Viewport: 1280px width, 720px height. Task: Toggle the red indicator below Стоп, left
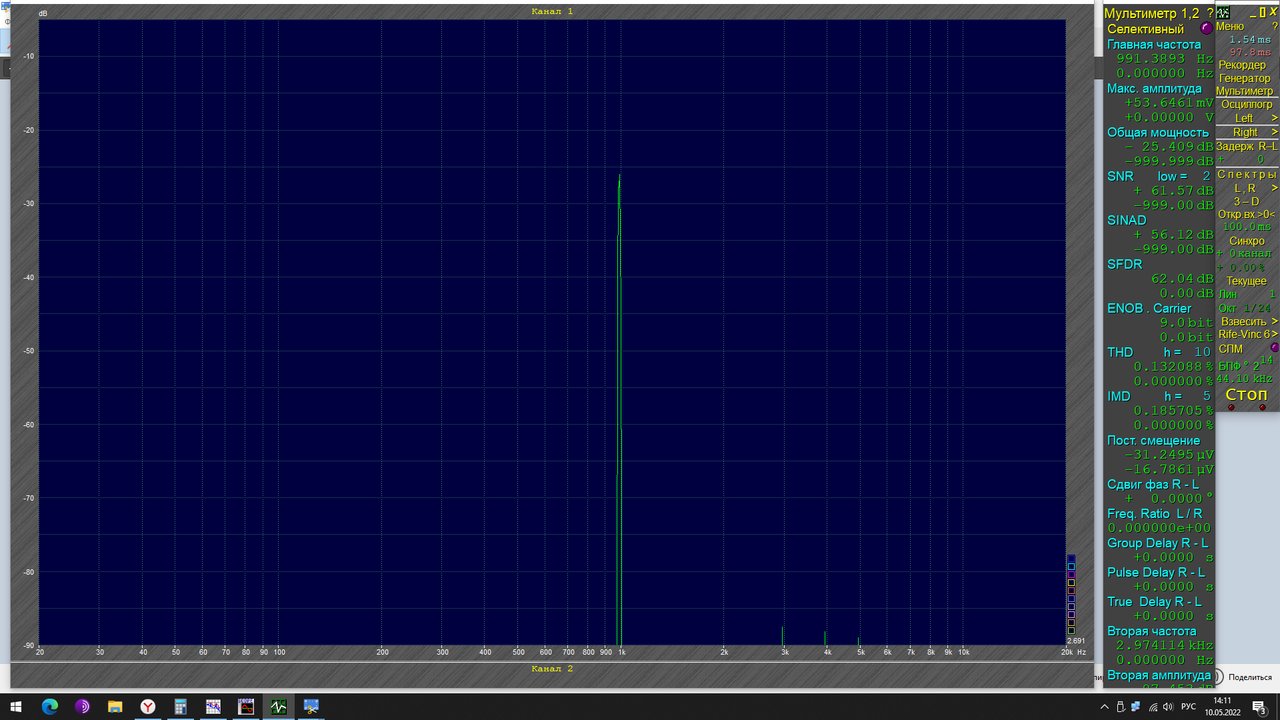point(1231,408)
